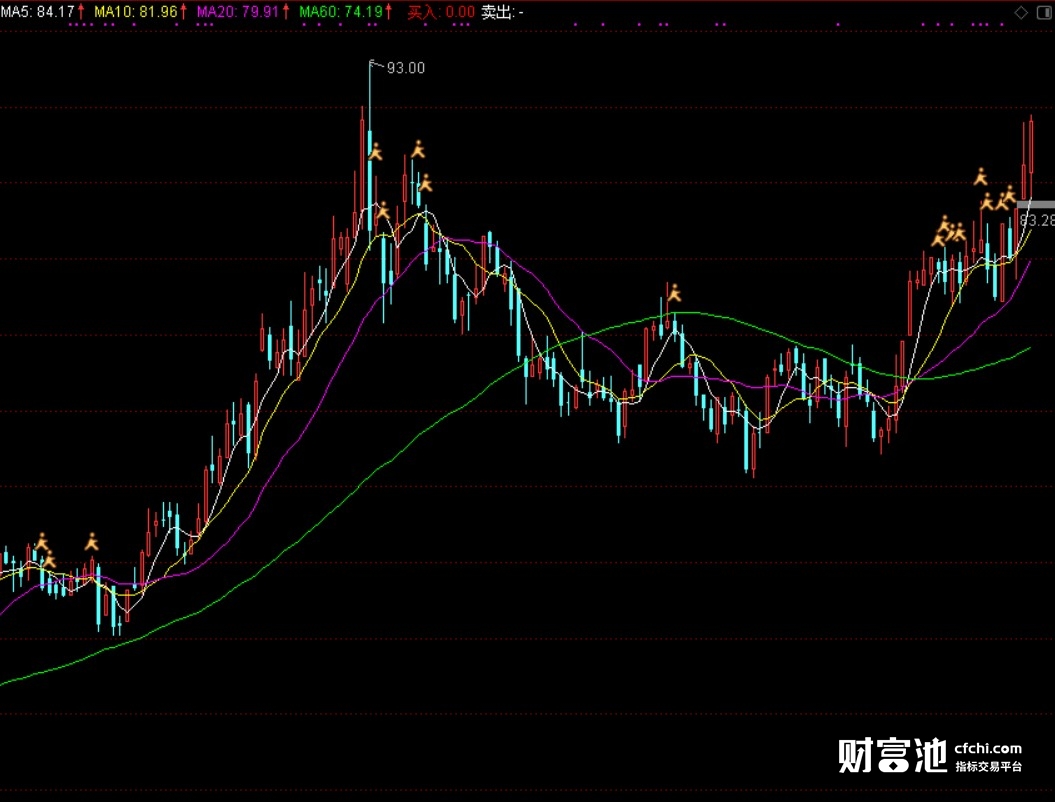
Task: Click the upper signal figure of the lower-left pair
Action: pos(42,542)
